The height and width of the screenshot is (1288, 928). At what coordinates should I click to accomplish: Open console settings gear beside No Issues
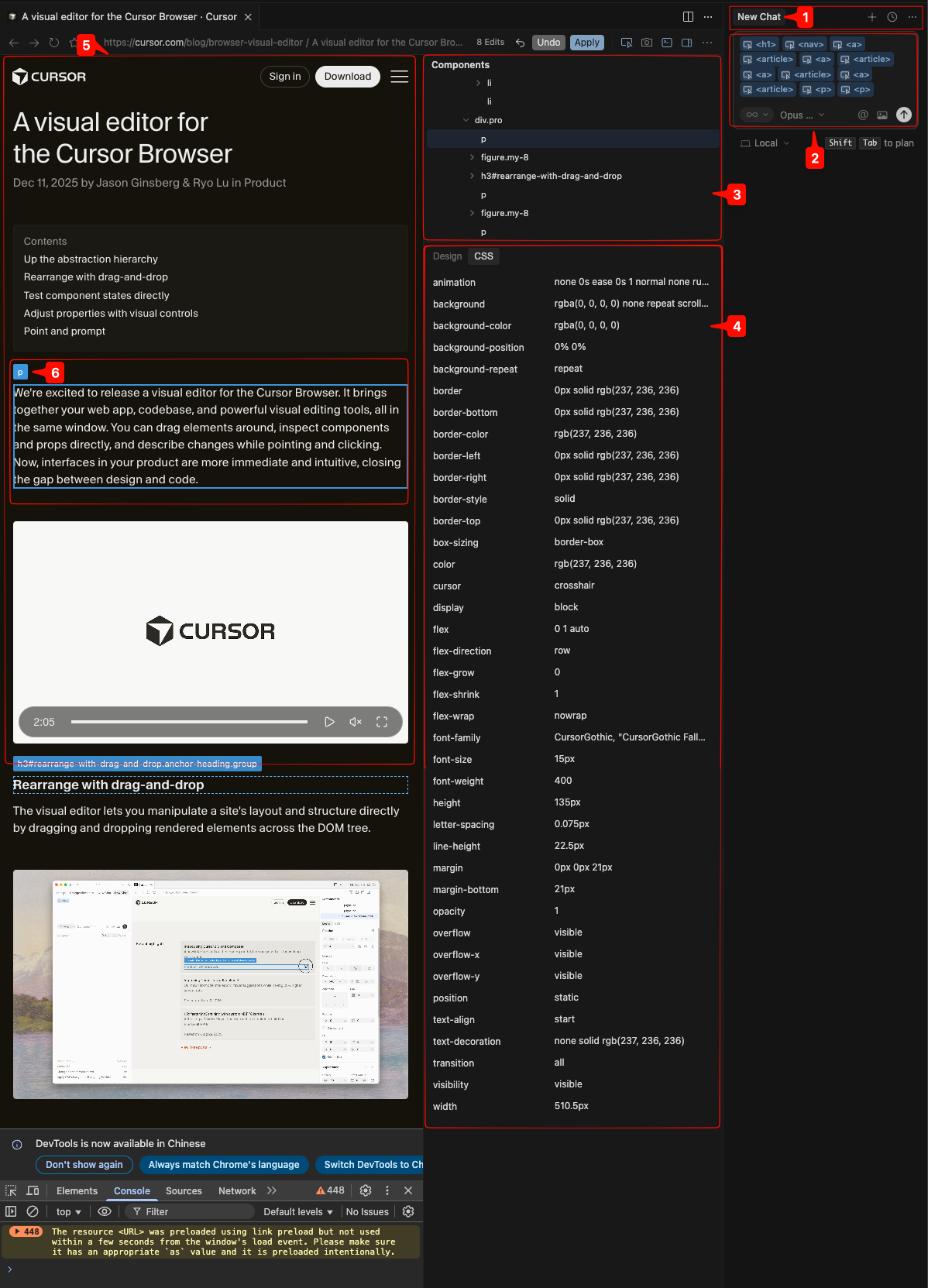pos(408,1211)
